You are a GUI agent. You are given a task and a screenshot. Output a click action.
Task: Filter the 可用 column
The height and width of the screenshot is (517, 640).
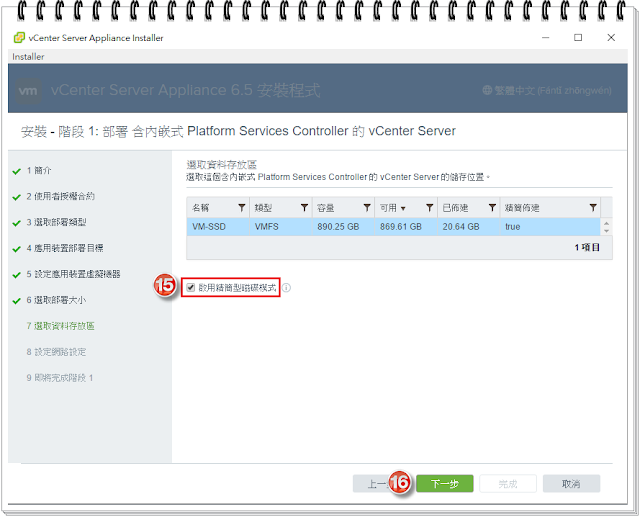click(x=429, y=208)
